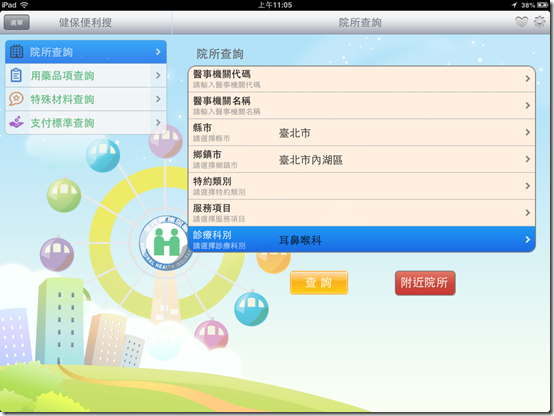Click the 醫事機構名稱 input field
The width and height of the screenshot is (554, 416).
(362, 106)
